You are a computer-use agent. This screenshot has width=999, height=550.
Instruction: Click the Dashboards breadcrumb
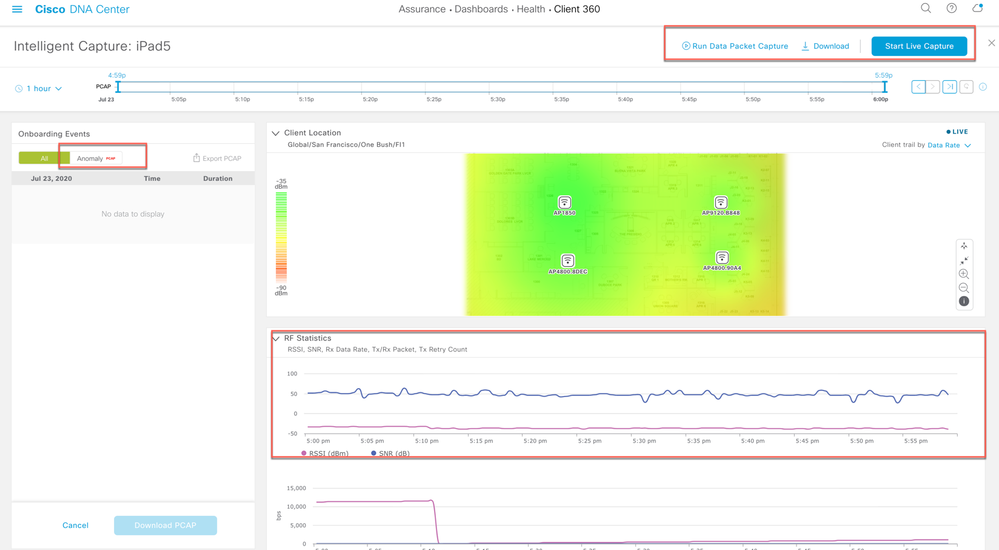pyautogui.click(x=481, y=9)
